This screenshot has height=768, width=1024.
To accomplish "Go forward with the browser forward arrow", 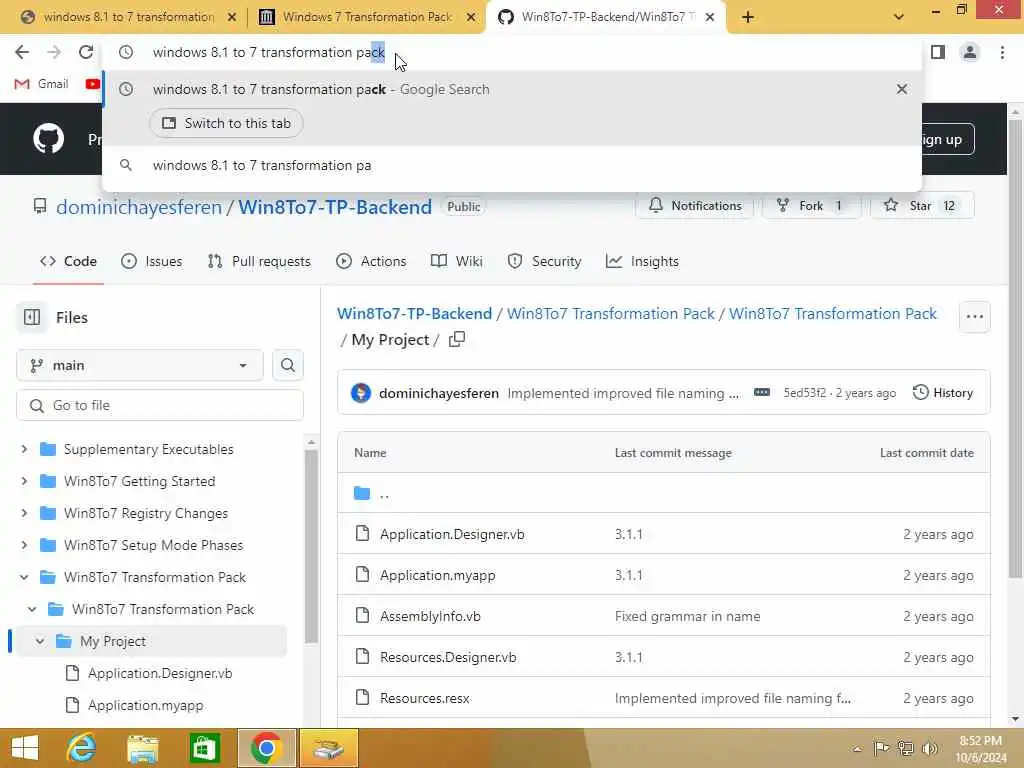I will click(54, 52).
